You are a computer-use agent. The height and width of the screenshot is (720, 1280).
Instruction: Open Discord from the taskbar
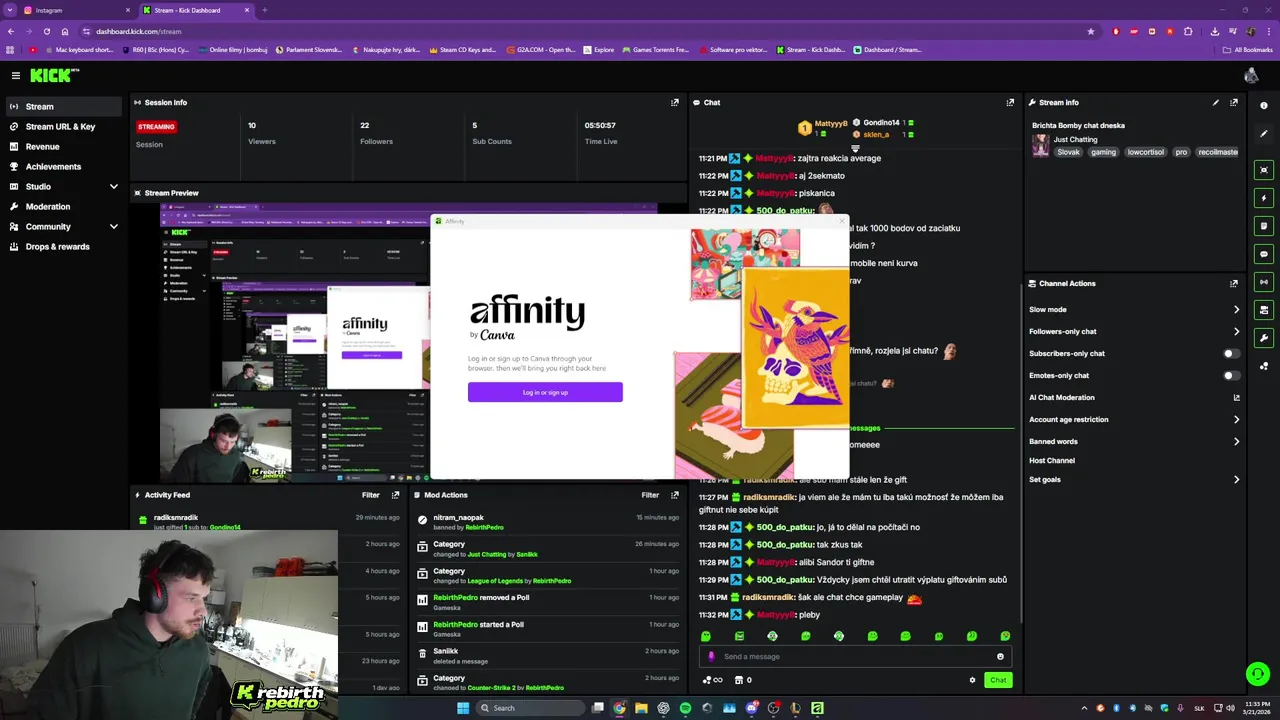(751, 708)
